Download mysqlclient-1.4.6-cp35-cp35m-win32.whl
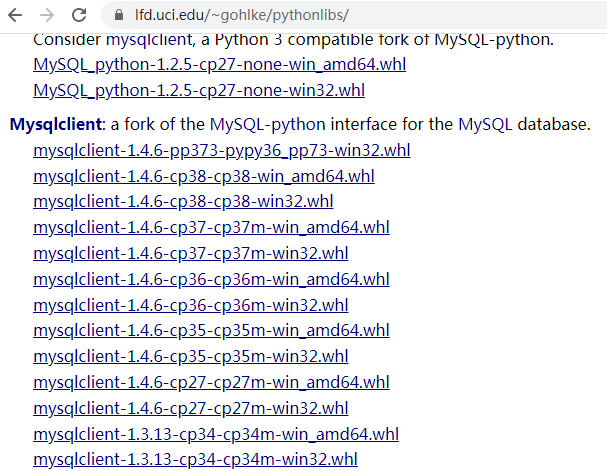Screen dimensions: 607x471 191,356
